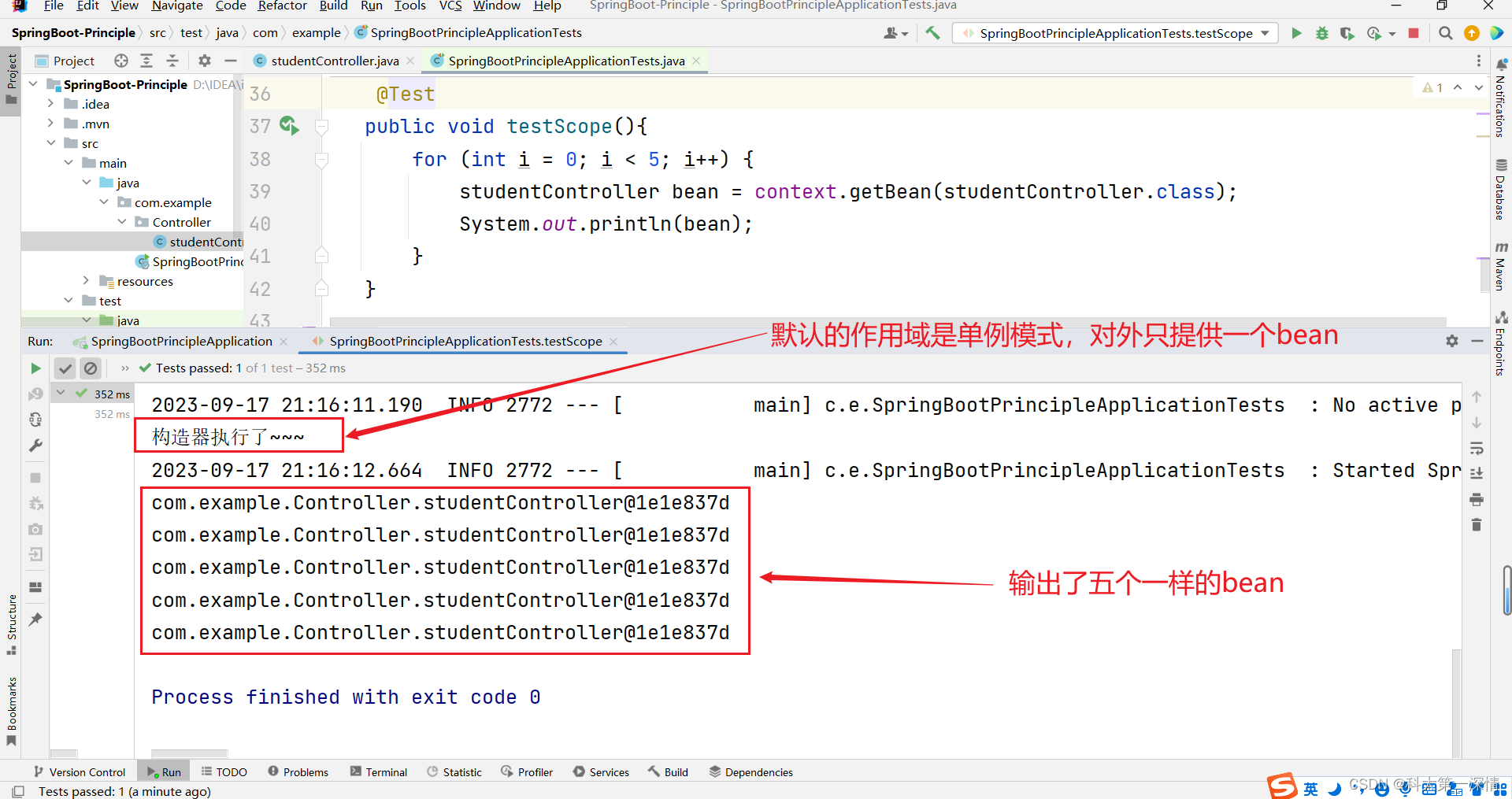Open the Navigate menu
This screenshot has width=1512, height=799.
177,6
